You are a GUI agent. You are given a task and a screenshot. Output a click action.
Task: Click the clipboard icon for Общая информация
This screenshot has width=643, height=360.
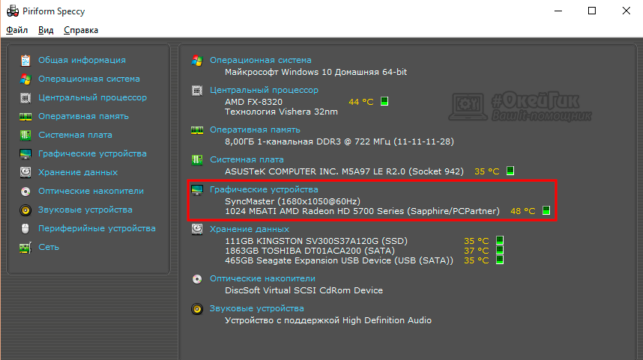coord(25,60)
